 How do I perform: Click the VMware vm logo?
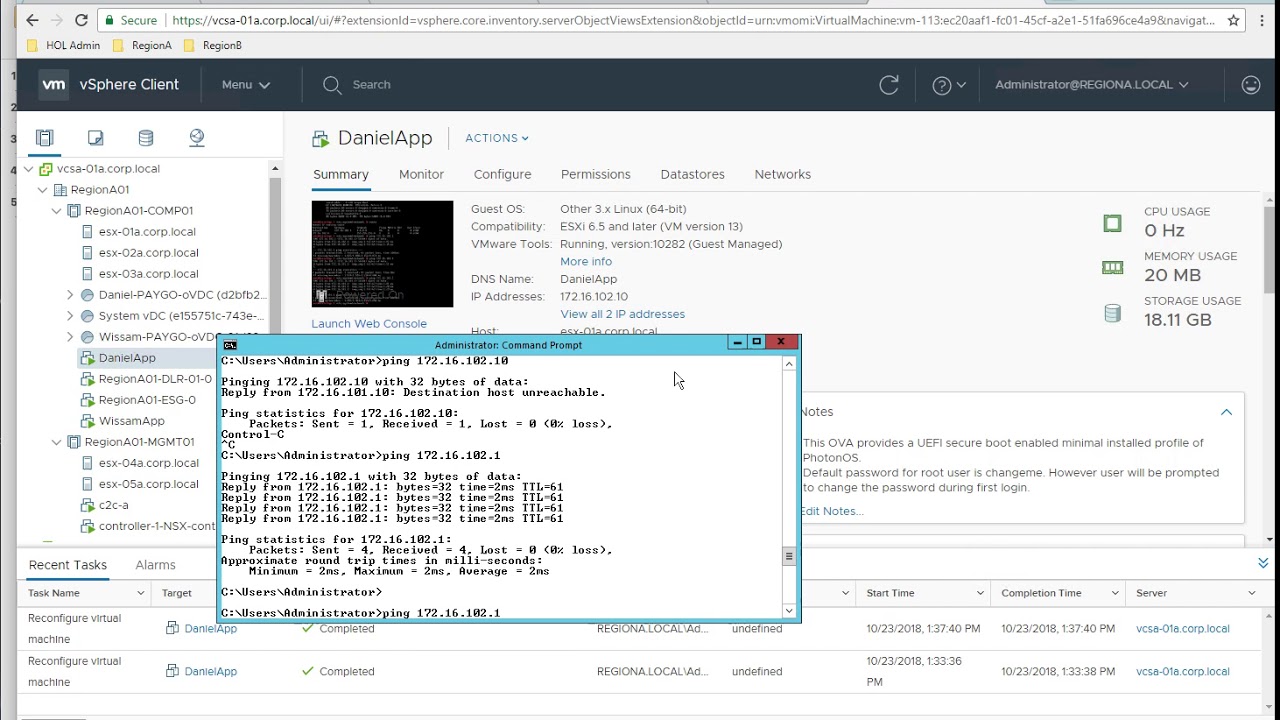tap(53, 85)
